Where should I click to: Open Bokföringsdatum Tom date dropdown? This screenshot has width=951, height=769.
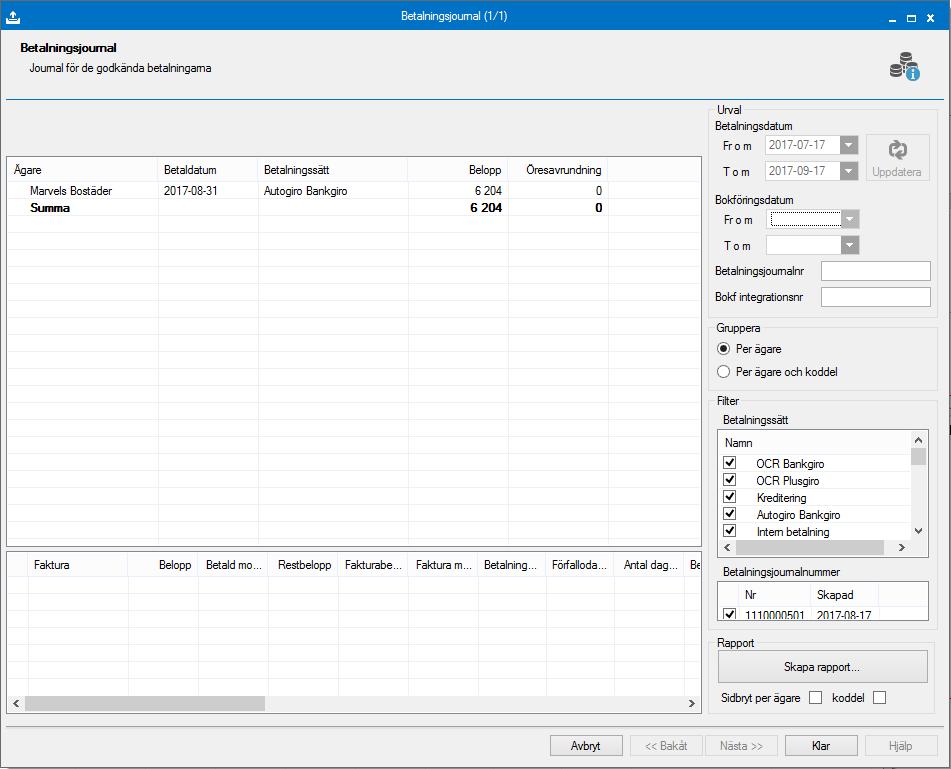[x=850, y=245]
